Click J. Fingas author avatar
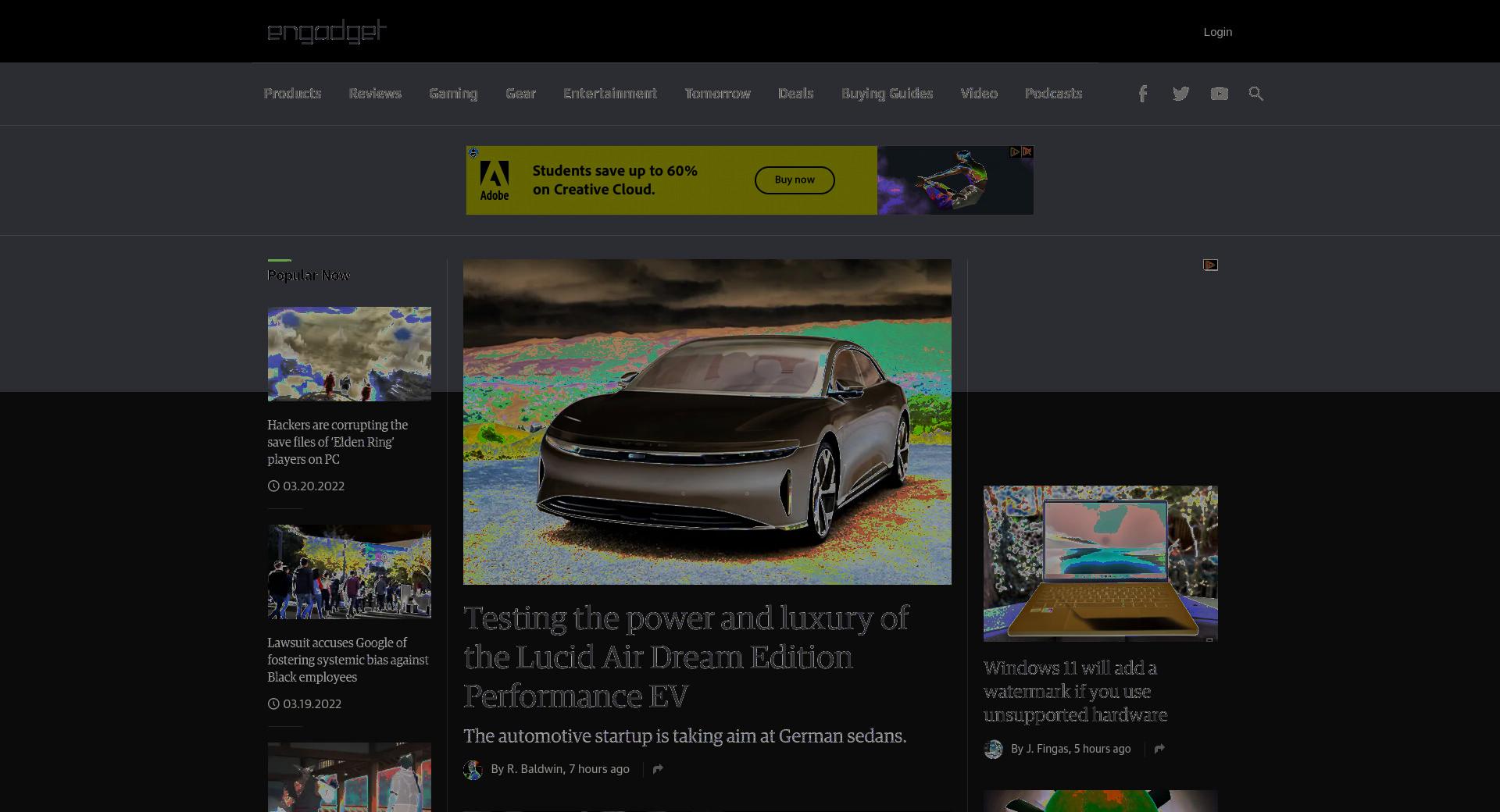 pyautogui.click(x=993, y=750)
